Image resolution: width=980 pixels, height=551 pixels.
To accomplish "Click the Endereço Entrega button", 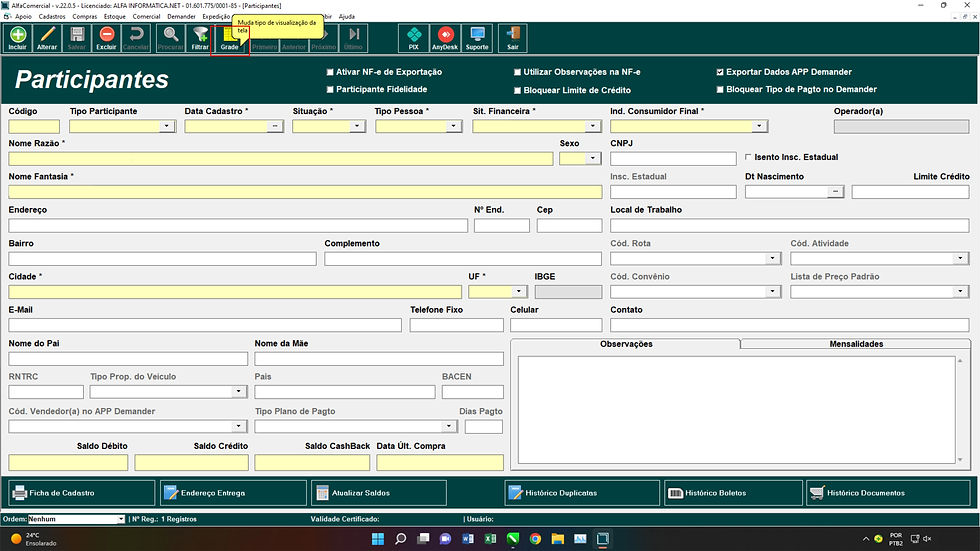I will (233, 493).
